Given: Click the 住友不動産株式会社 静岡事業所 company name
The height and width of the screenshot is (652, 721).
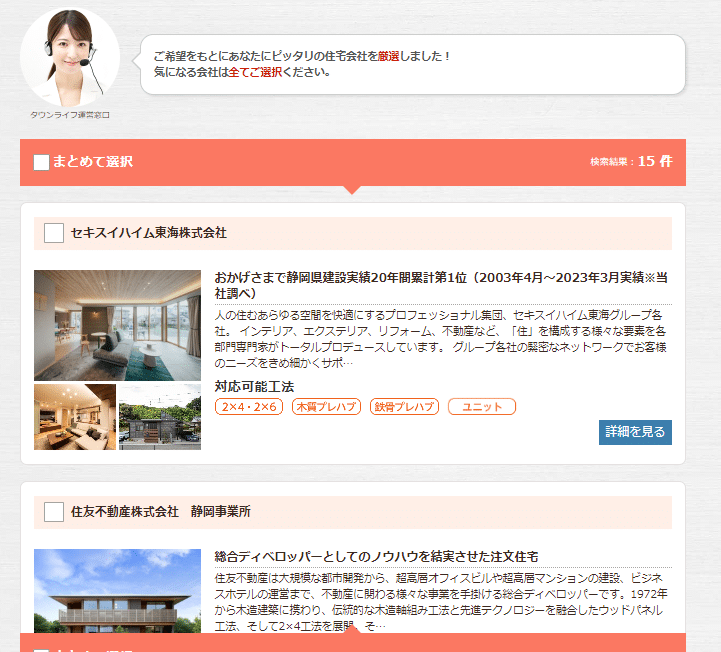Looking at the screenshot, I should click(x=160, y=512).
